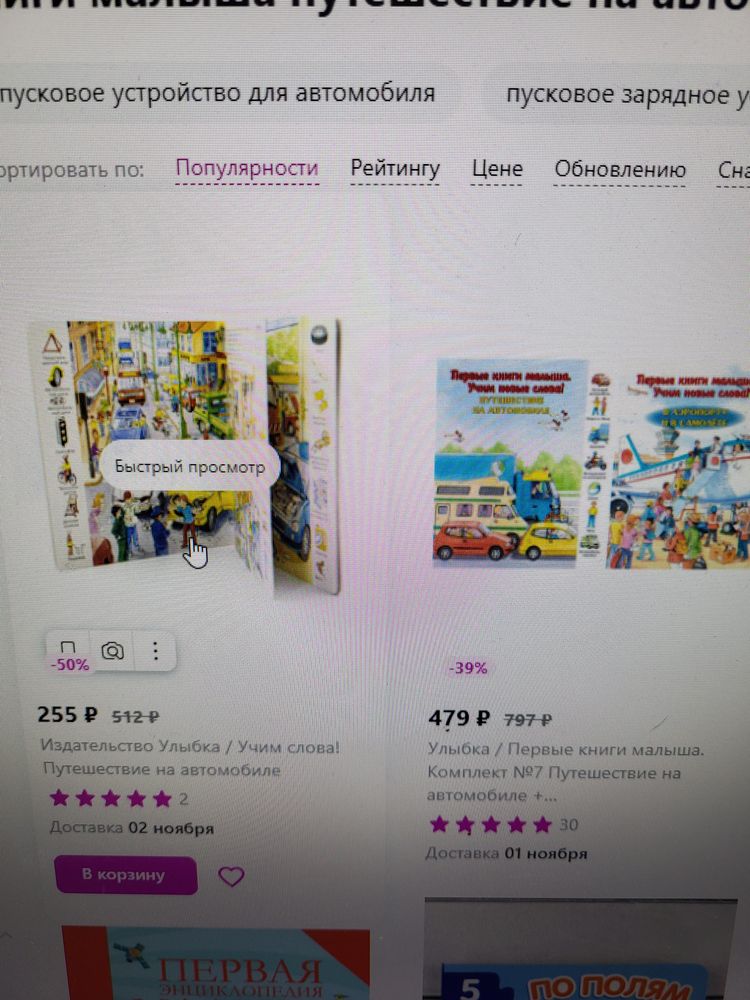Open the По полям puzzle product image
750x1000 pixels.
[x=580, y=949]
